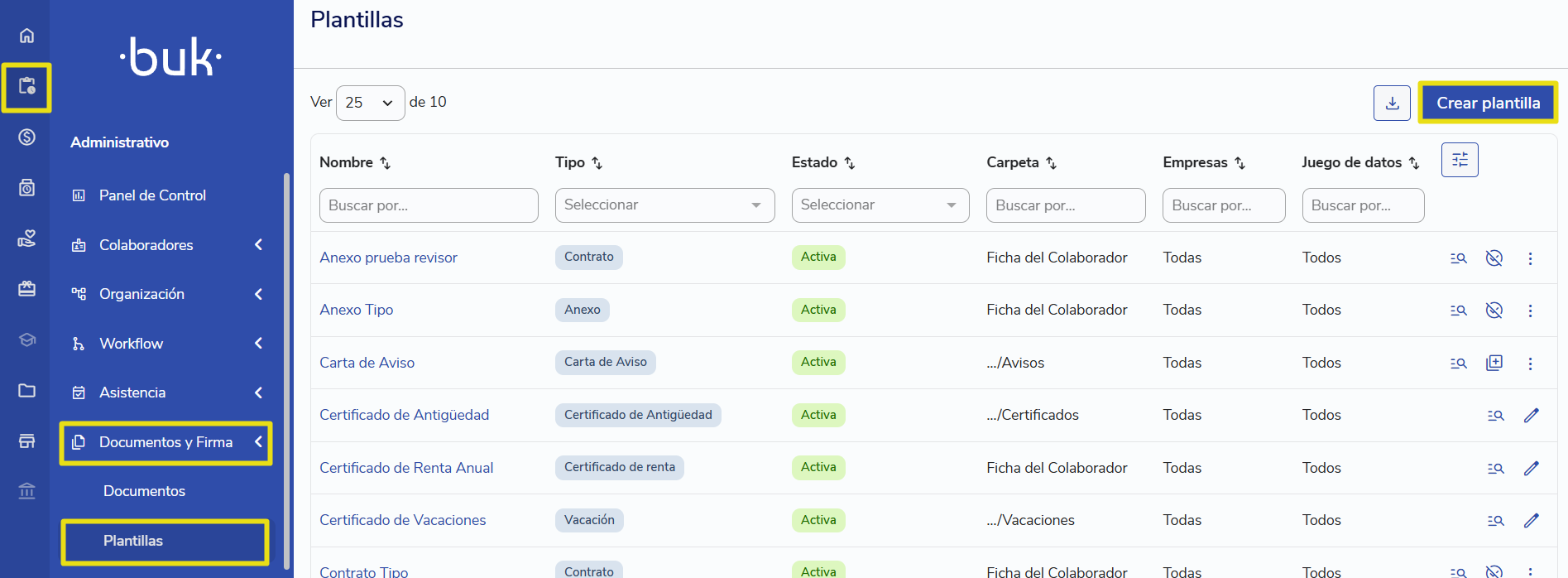The image size is (1568, 578).
Task: Click the .../Certificados folder cell
Action: click(x=1033, y=415)
